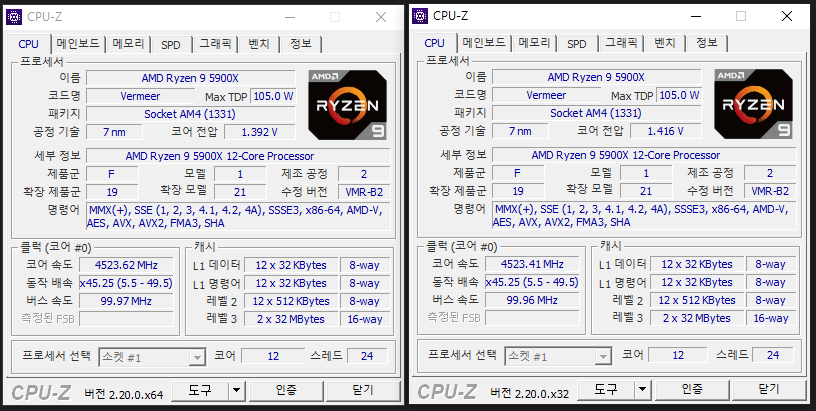Open the 정보 tab in the x32 window

(707, 43)
